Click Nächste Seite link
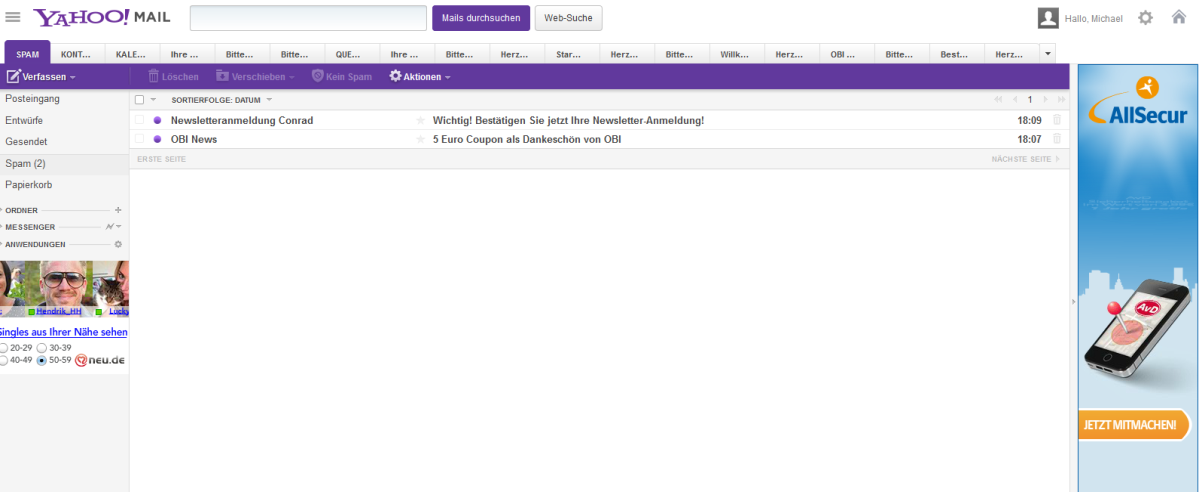The height and width of the screenshot is (492, 1199). [x=1025, y=159]
